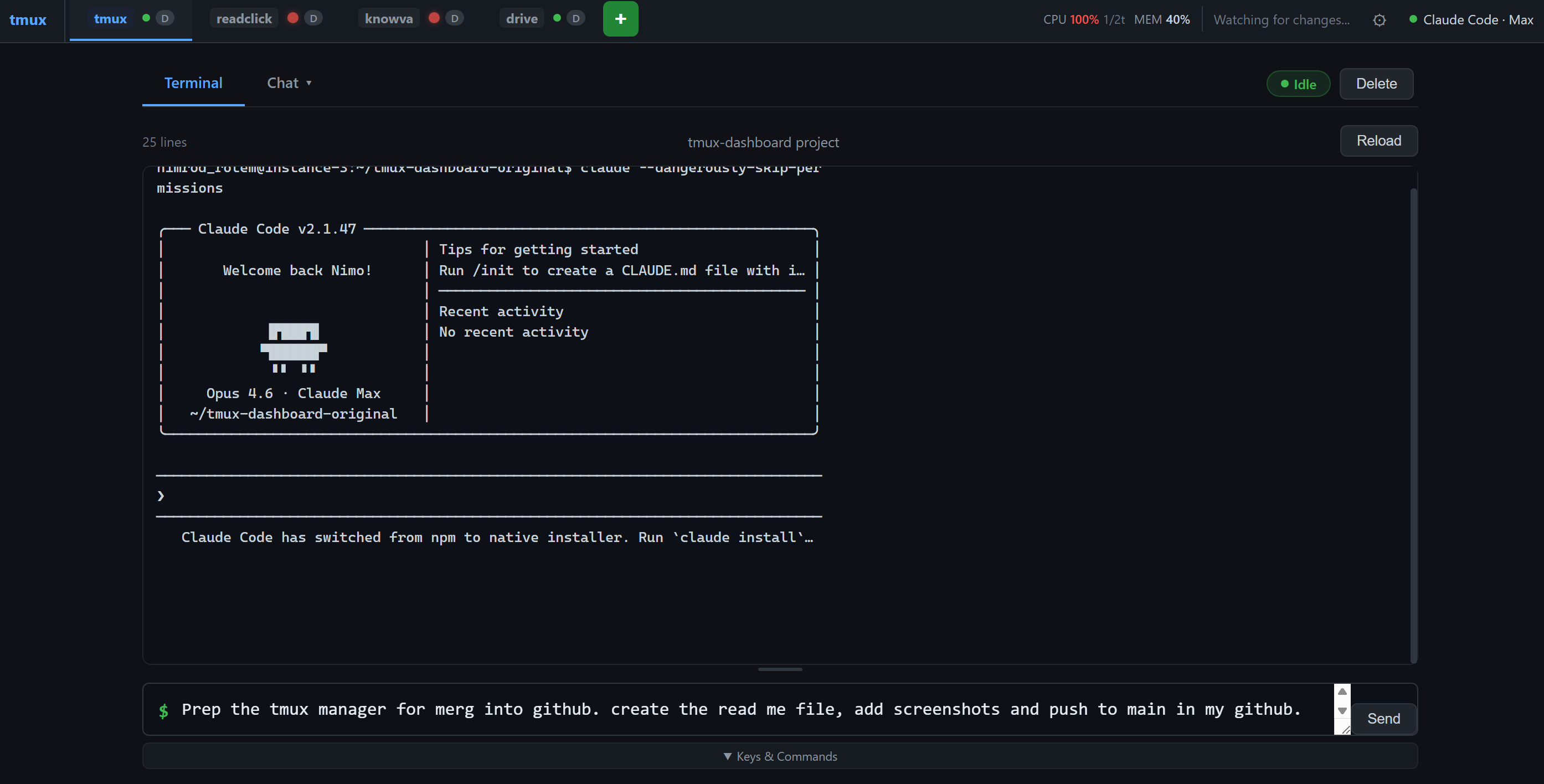Click the D badge on the readclick tab
Viewport: 1544px width, 784px height.
313,17
